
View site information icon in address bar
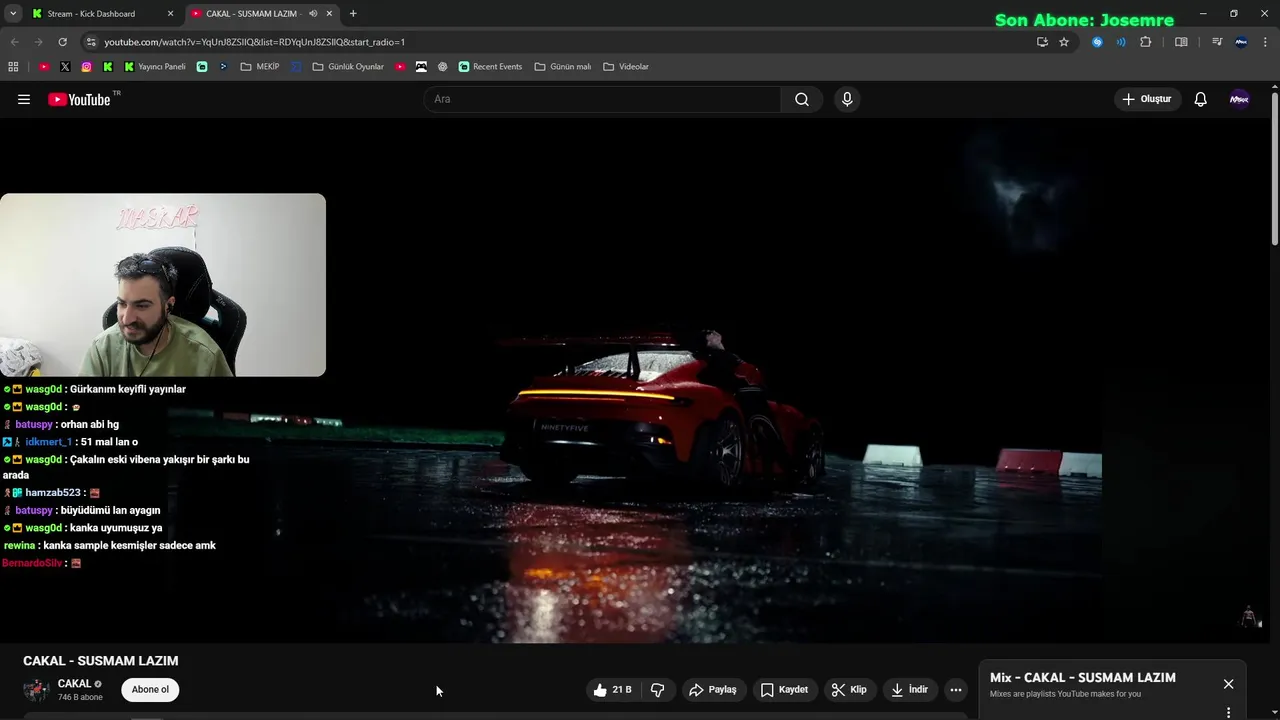pos(91,42)
